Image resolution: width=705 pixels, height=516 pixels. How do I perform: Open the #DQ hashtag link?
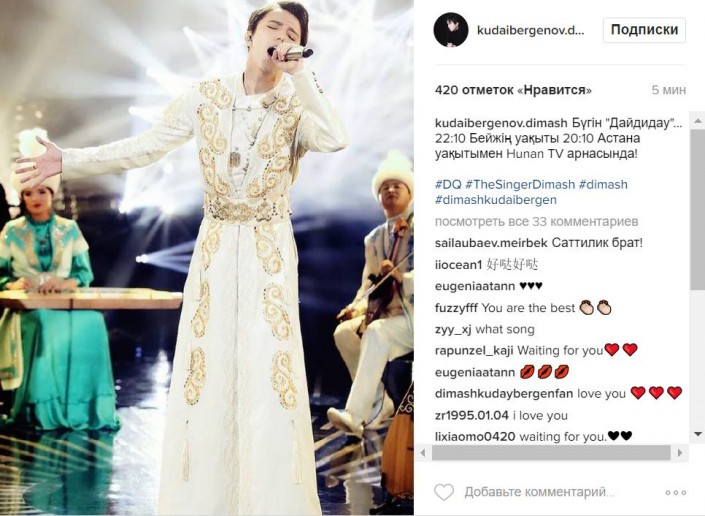448,184
